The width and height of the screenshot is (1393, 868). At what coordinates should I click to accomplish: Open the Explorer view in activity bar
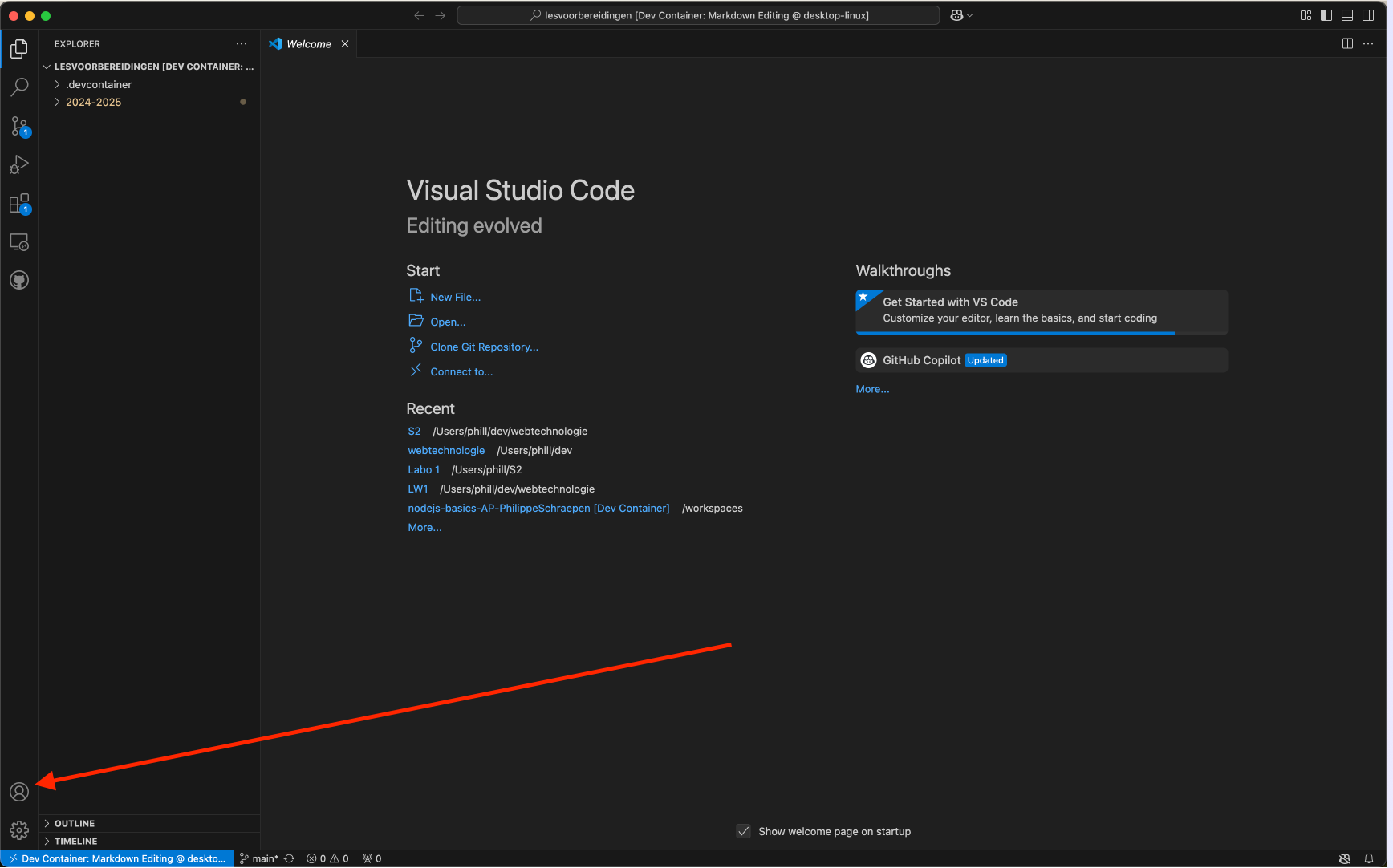coord(19,49)
